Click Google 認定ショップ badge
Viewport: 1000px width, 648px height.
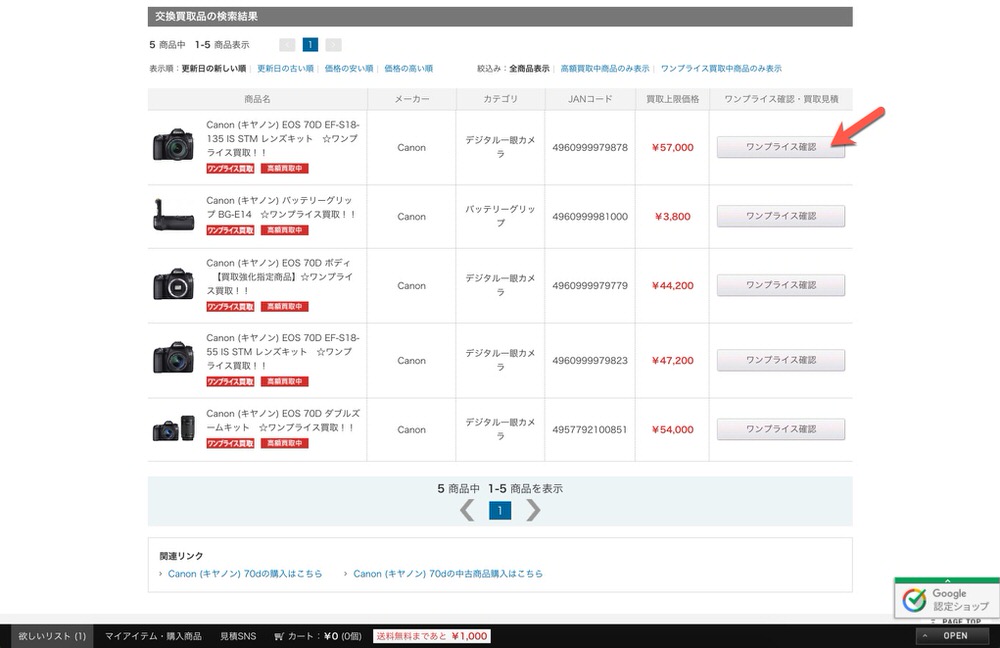coord(946,600)
